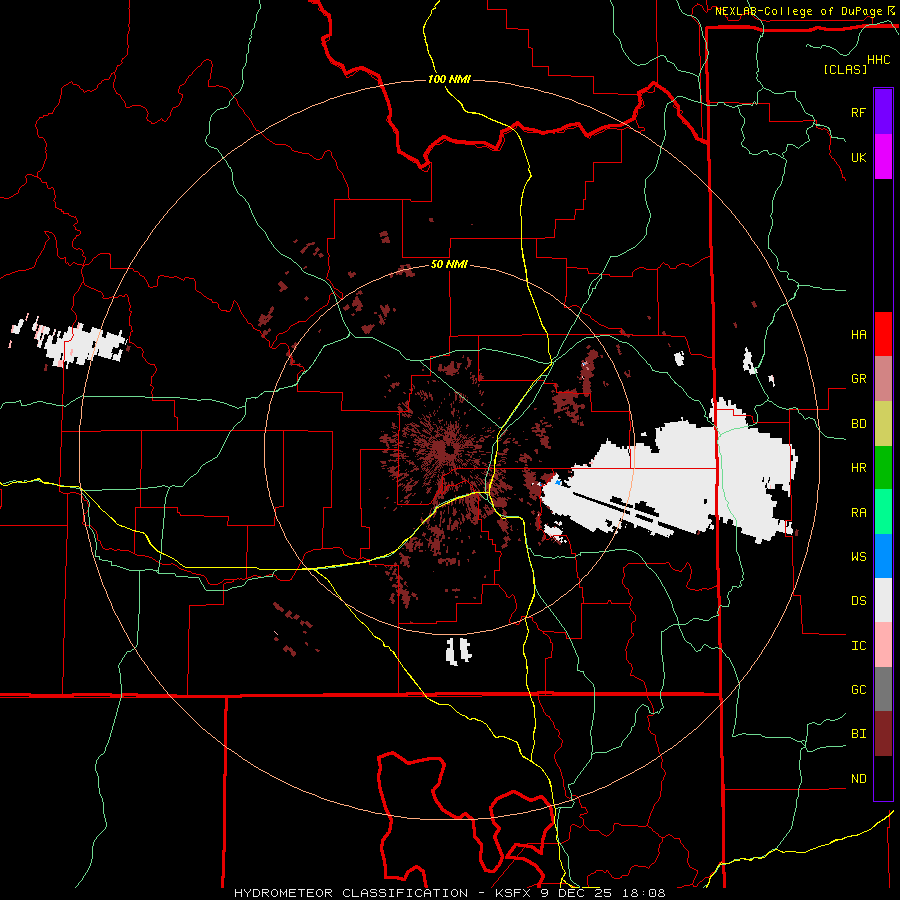Click the 50 NMI range ring label
900x900 pixels.
(449, 265)
